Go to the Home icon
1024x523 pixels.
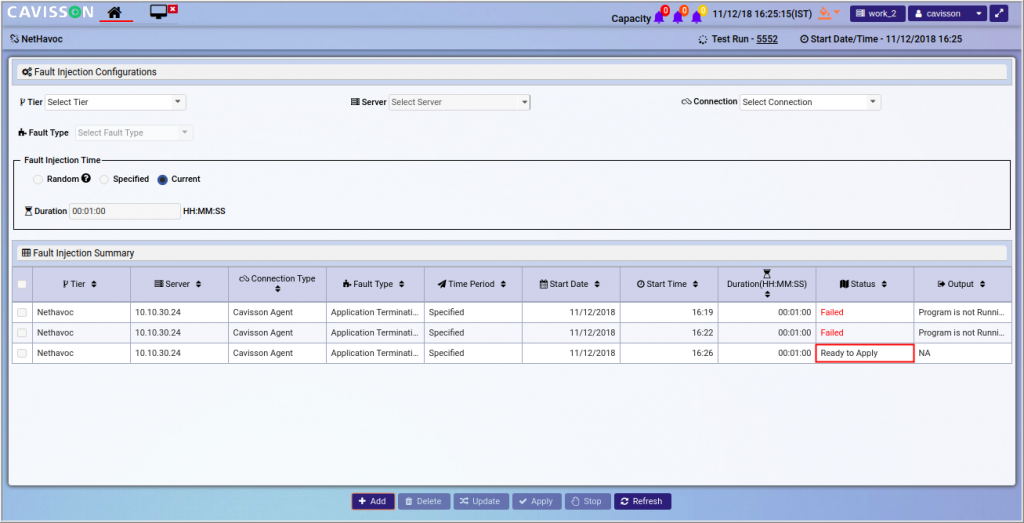[115, 12]
